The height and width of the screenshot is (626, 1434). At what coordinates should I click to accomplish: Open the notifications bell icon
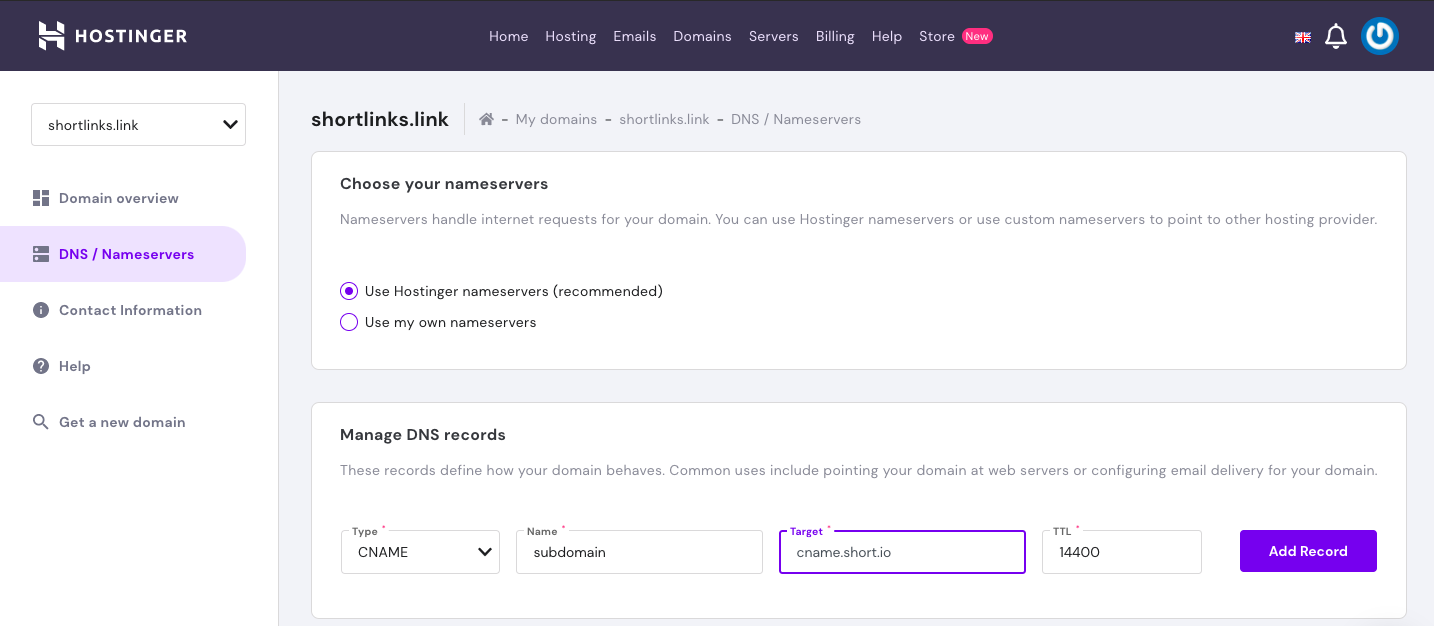(1336, 37)
